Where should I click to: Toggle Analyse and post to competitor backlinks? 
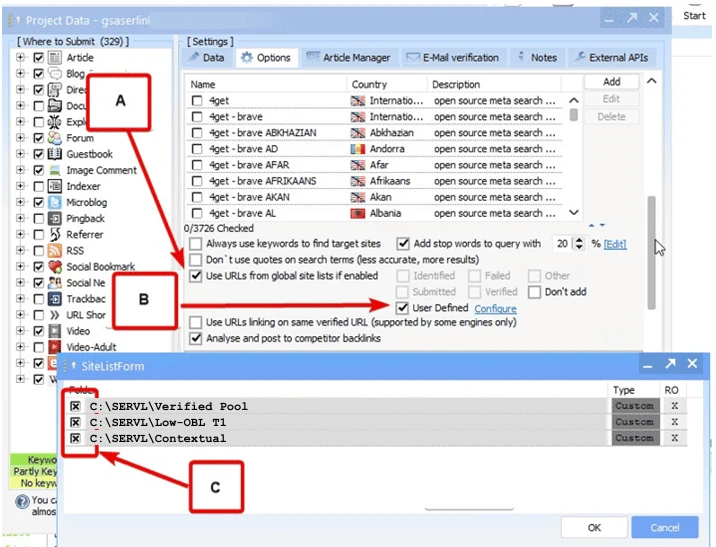click(195, 338)
